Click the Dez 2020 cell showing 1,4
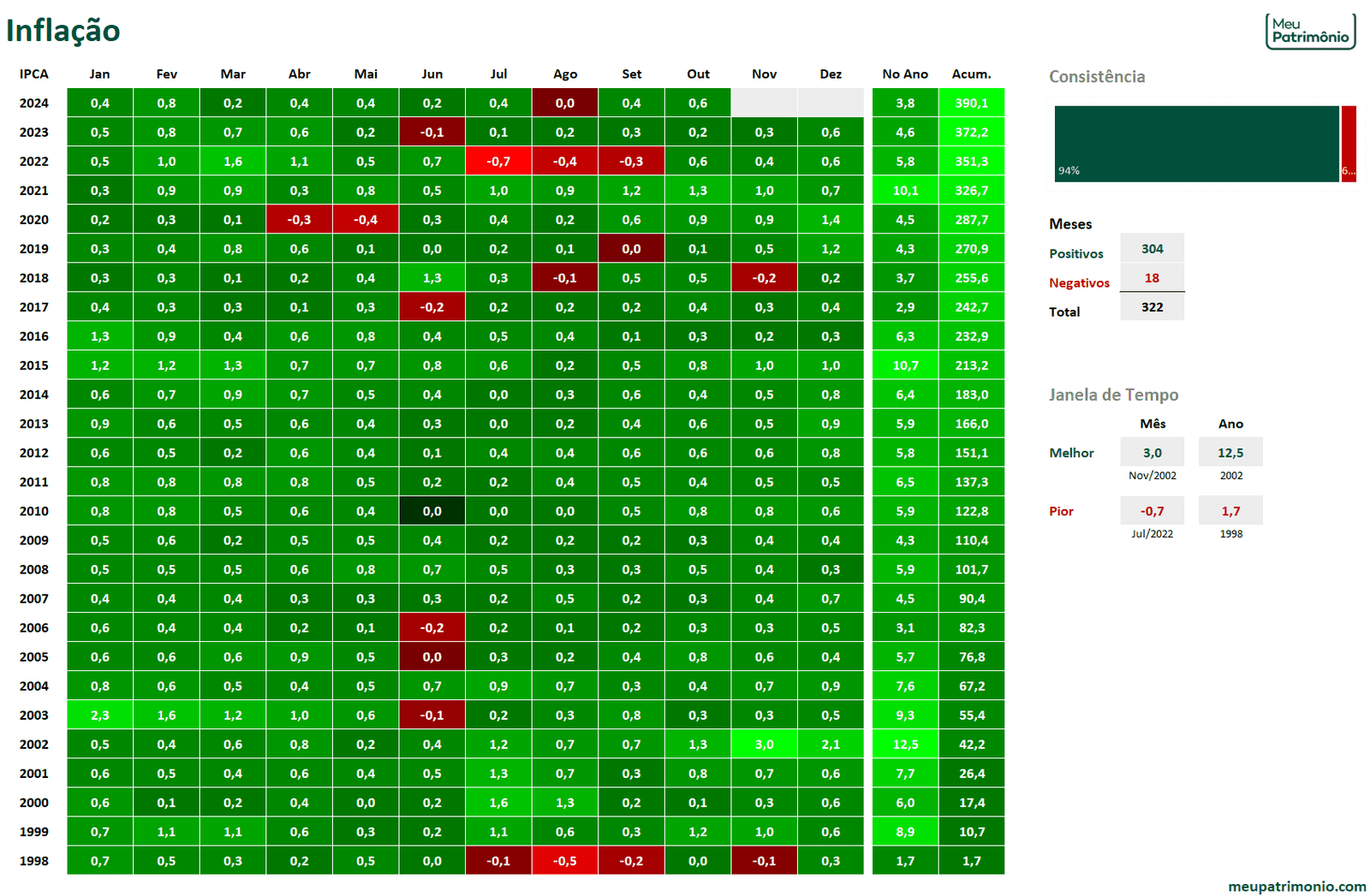 pyautogui.click(x=831, y=219)
